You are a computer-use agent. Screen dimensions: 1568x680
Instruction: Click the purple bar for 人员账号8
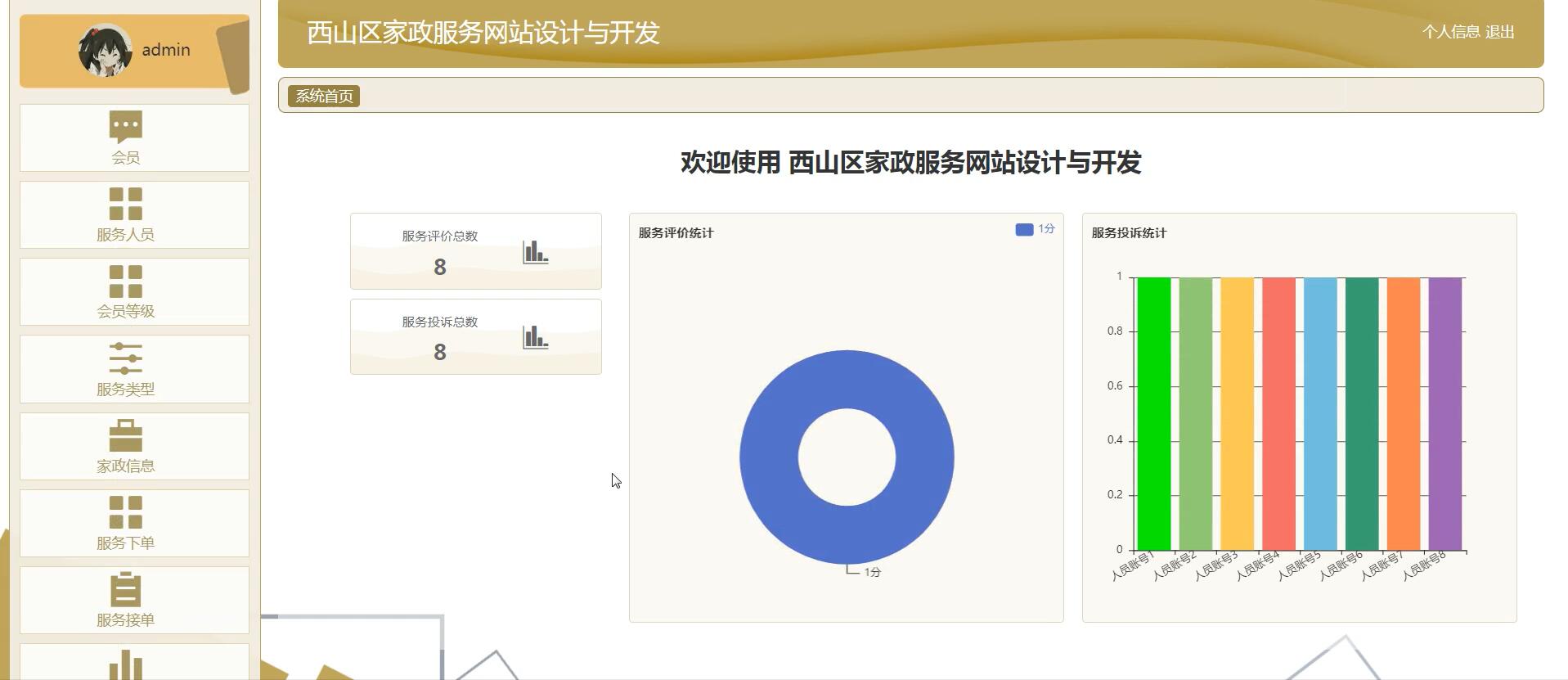click(1445, 414)
